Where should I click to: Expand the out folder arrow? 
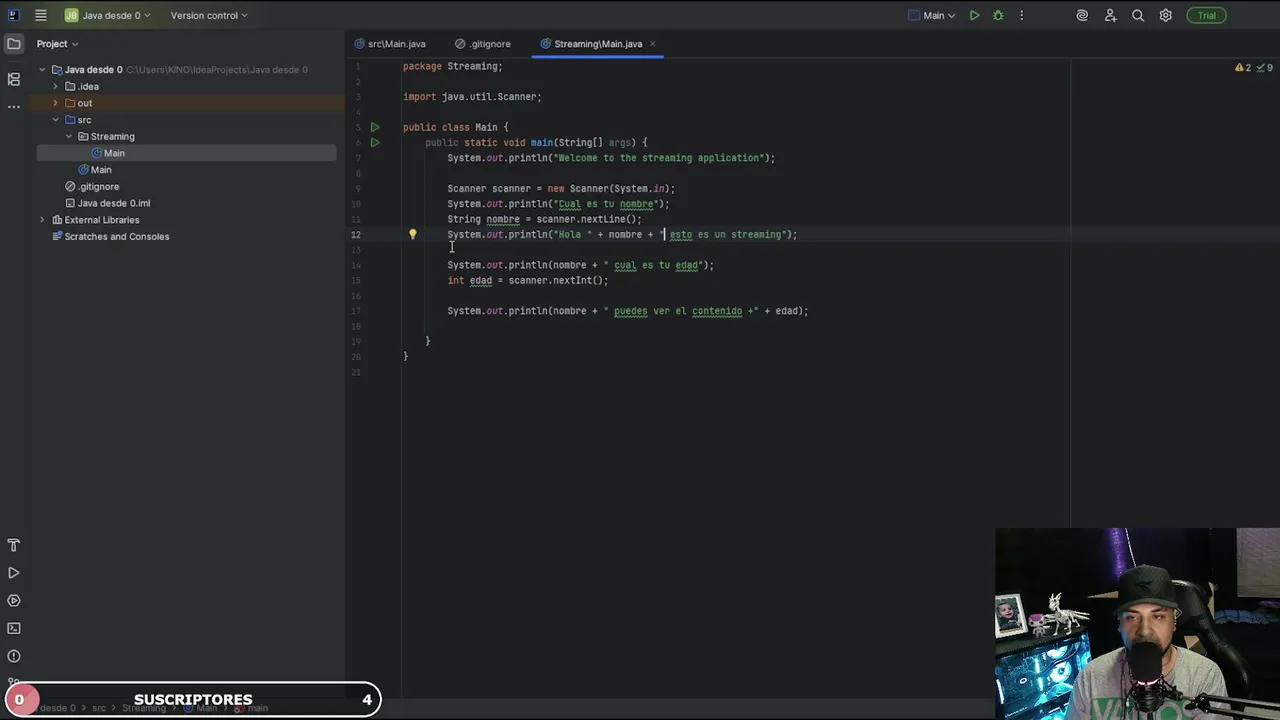[x=55, y=103]
